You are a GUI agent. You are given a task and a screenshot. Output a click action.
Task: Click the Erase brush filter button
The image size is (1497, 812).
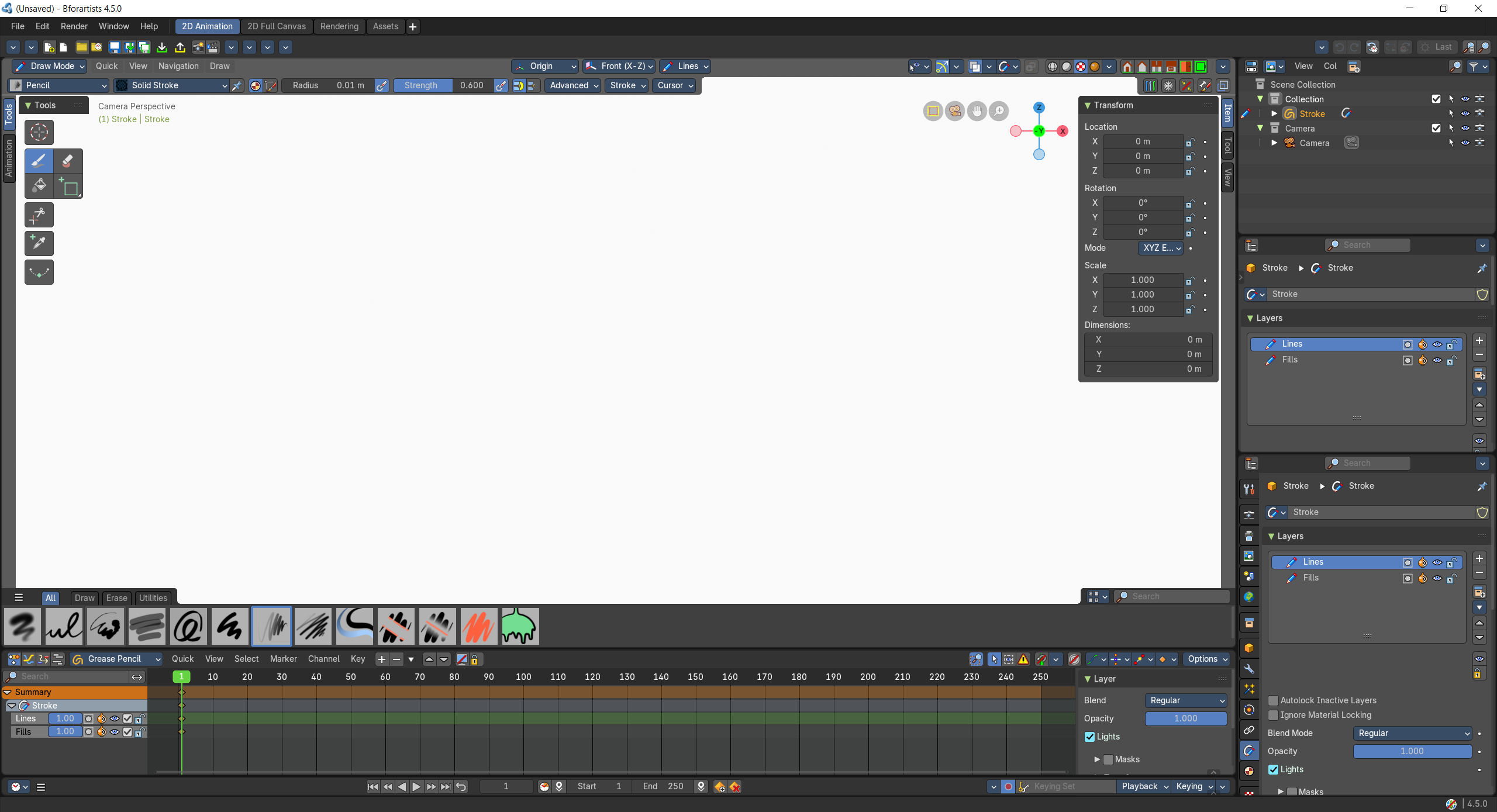(x=116, y=597)
